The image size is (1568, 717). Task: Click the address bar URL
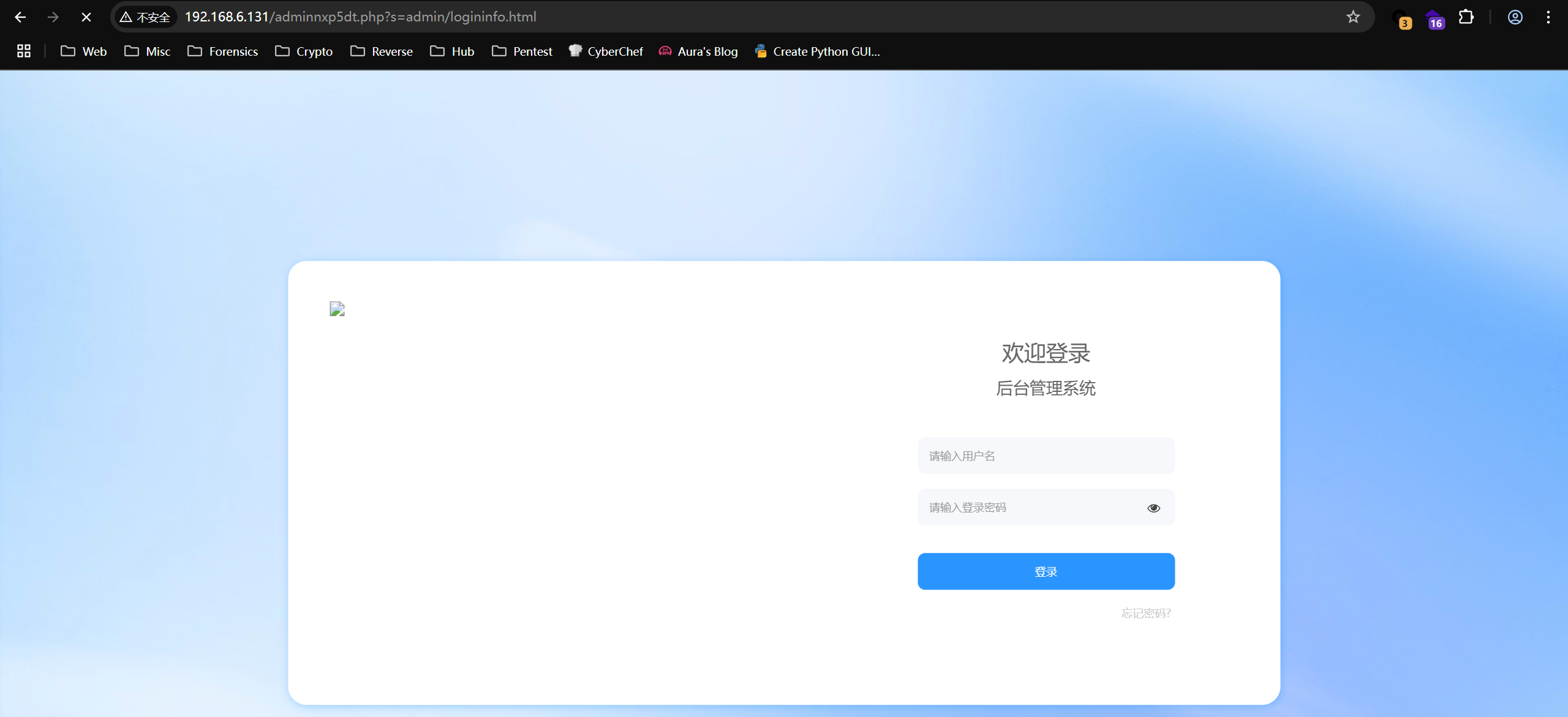(361, 17)
